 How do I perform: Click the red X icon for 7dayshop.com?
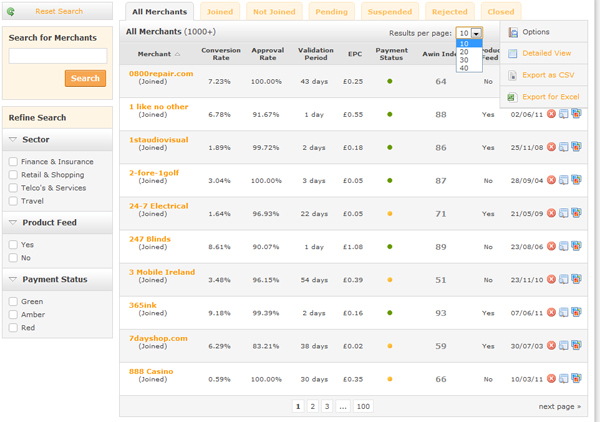point(551,345)
